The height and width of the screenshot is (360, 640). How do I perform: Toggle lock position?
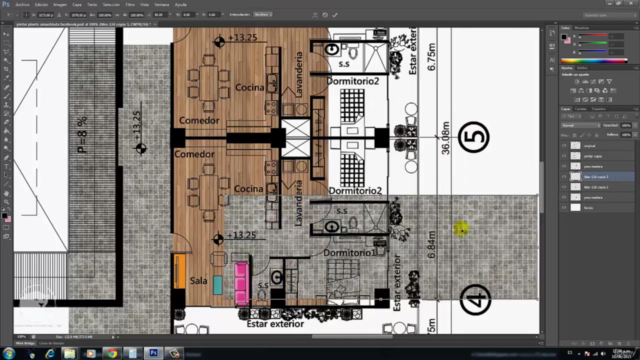point(589,135)
